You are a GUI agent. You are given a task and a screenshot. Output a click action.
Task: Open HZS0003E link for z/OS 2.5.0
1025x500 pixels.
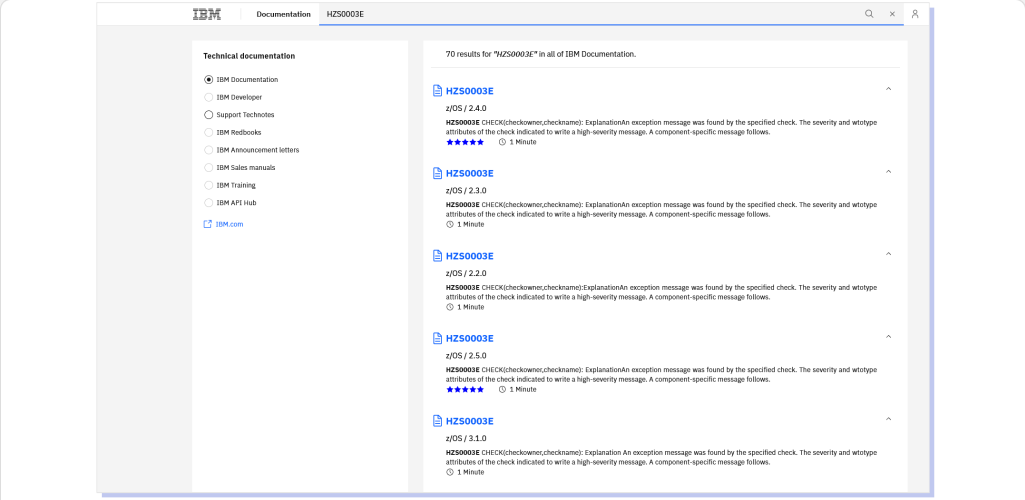469,339
